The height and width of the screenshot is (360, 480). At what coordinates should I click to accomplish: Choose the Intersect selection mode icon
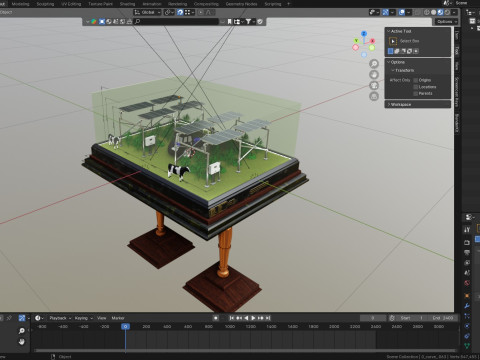(x=416, y=51)
